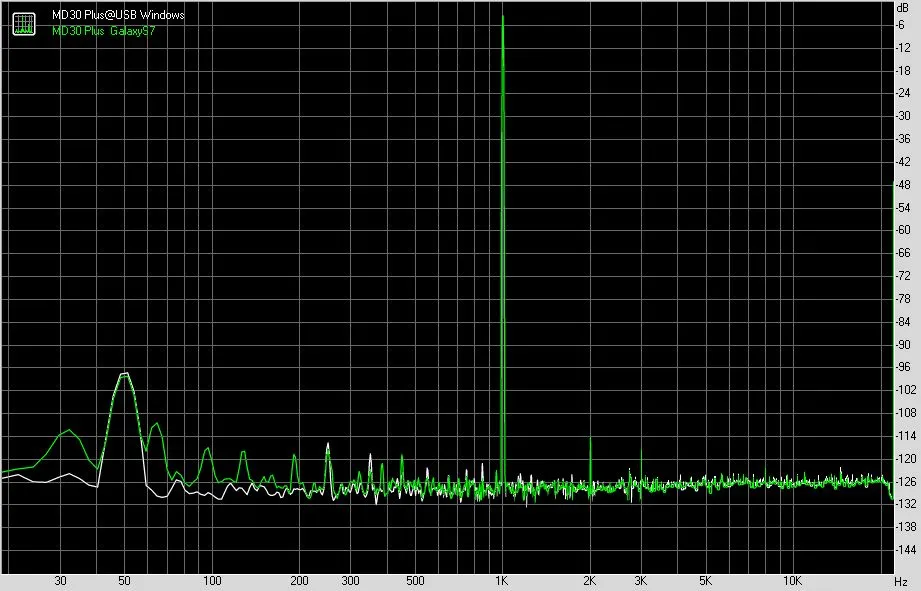The width and height of the screenshot is (921, 591).
Task: Click the 1K frequency axis label
Action: (501, 581)
